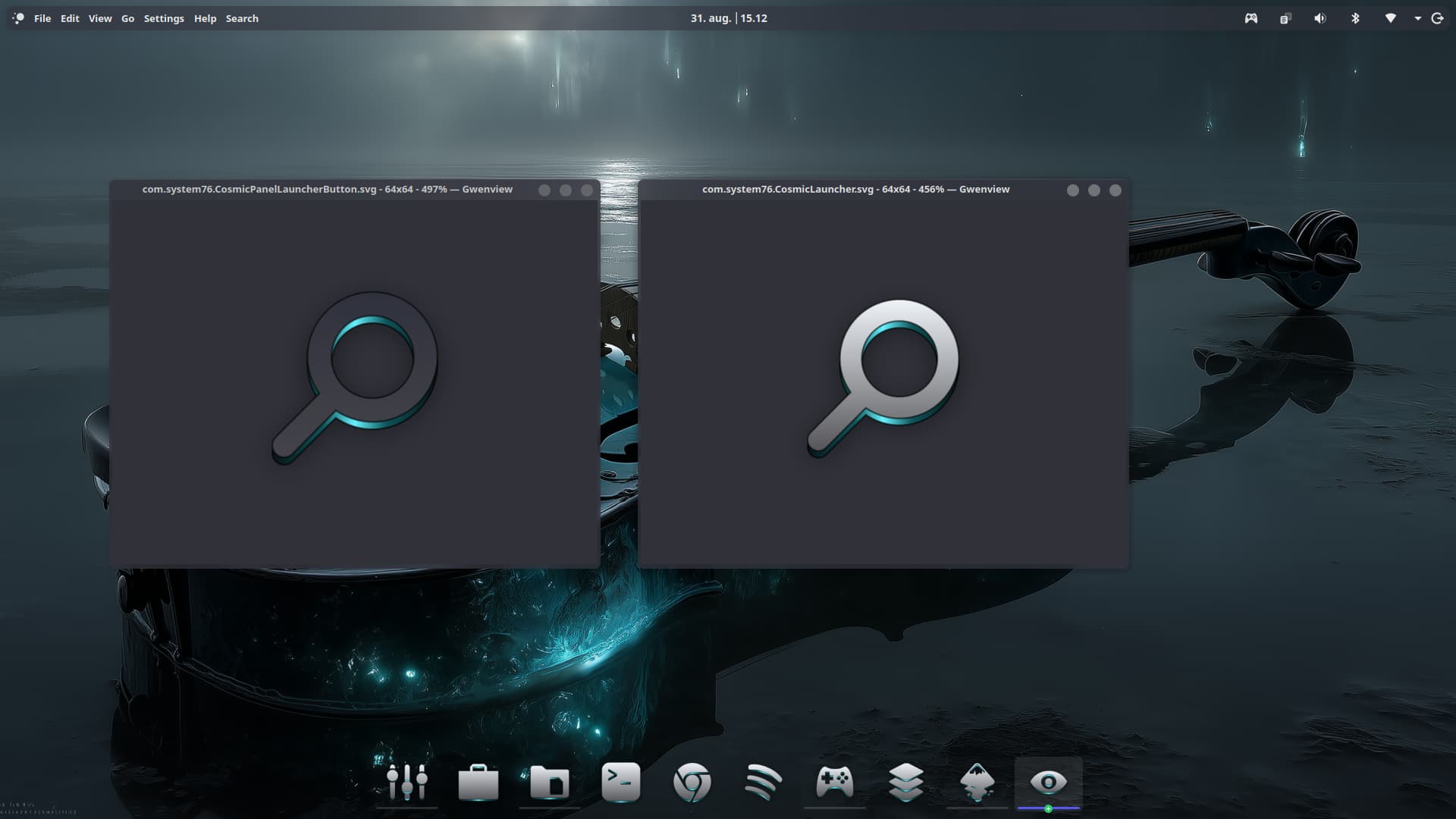Click the Wi-Fi network tray icon

point(1390,18)
